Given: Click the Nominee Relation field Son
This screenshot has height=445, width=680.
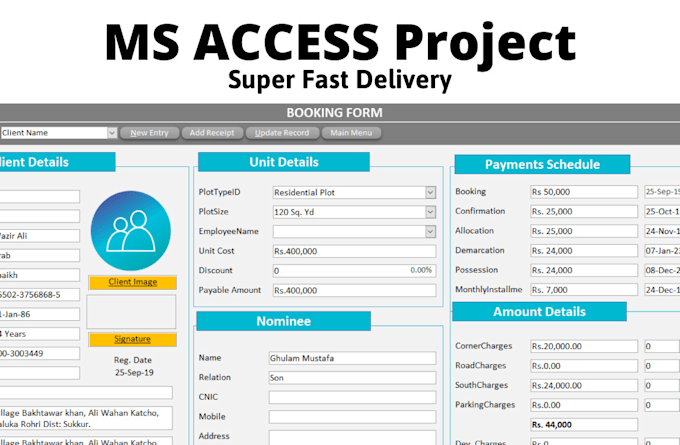Looking at the screenshot, I should pos(352,378).
